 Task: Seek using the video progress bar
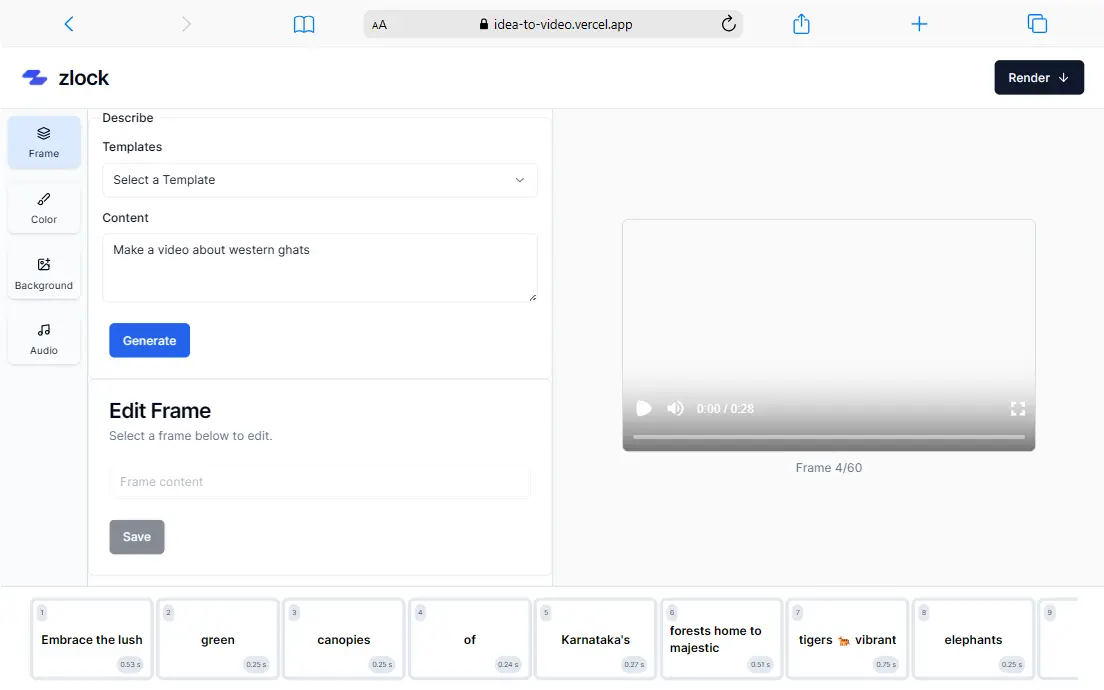[828, 437]
